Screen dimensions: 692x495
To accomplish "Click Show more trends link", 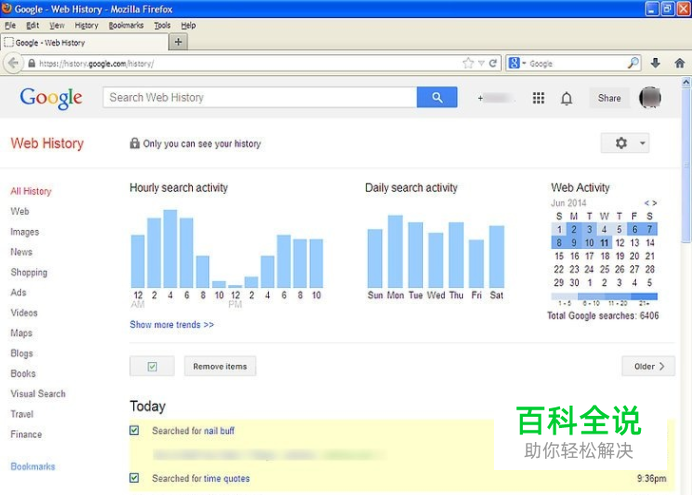I will (172, 324).
